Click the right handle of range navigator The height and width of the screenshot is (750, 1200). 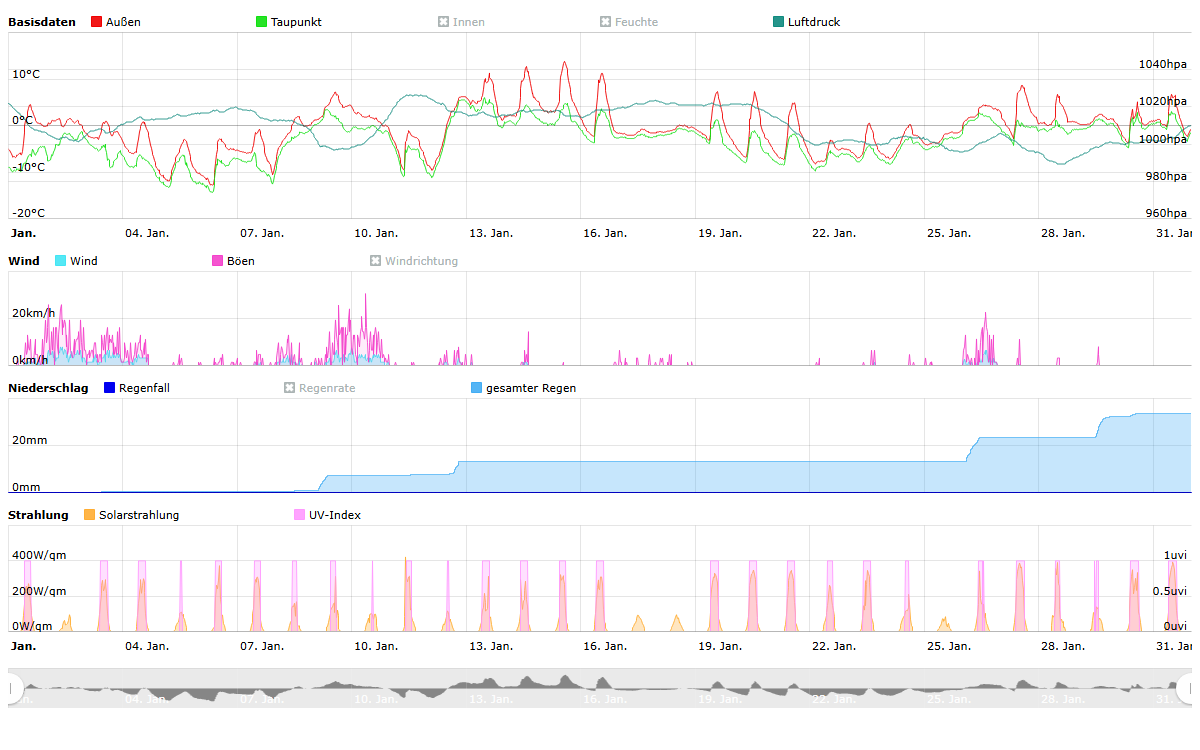[x=1185, y=688]
